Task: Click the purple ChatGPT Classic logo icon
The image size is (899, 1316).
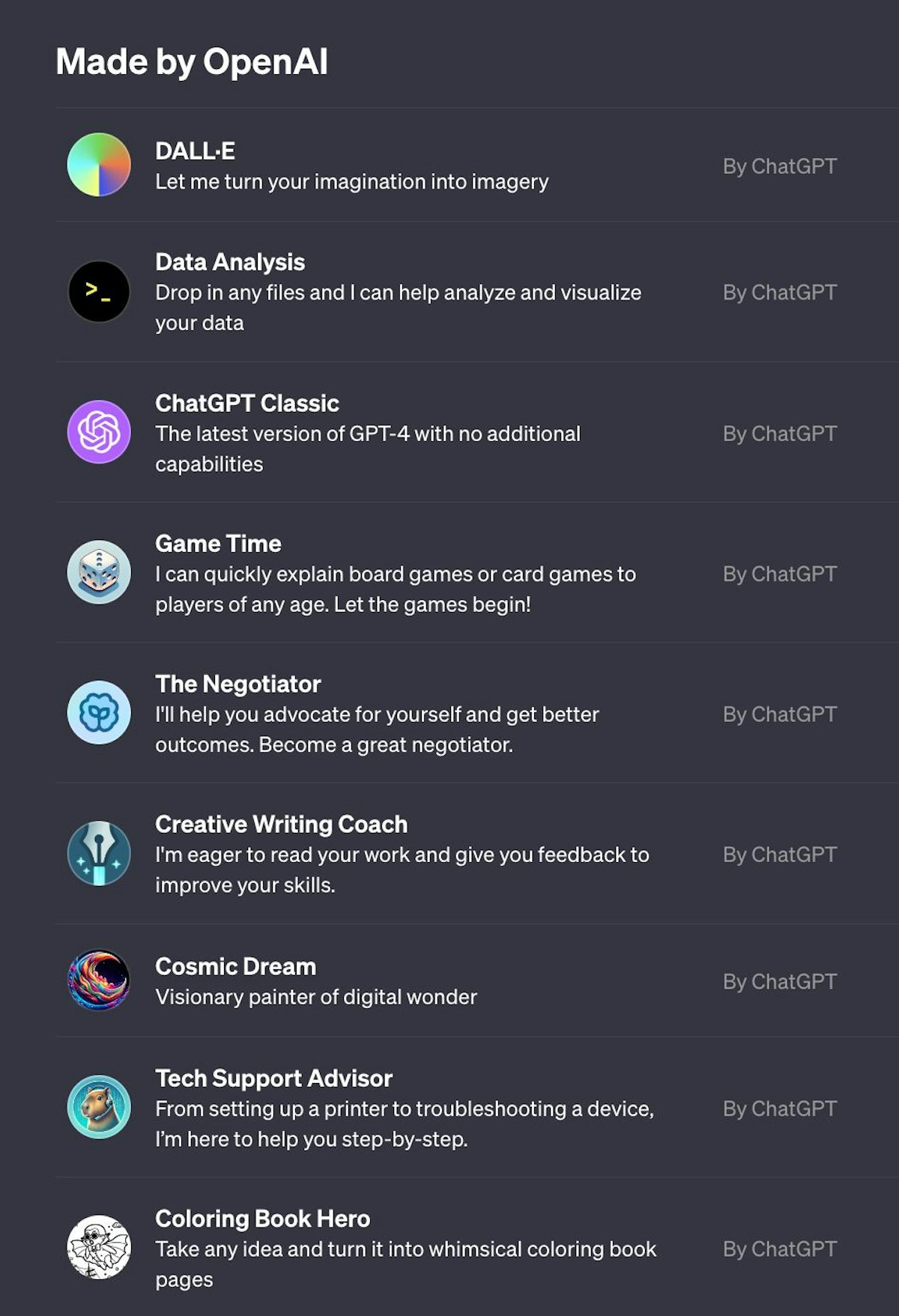Action: (x=99, y=432)
